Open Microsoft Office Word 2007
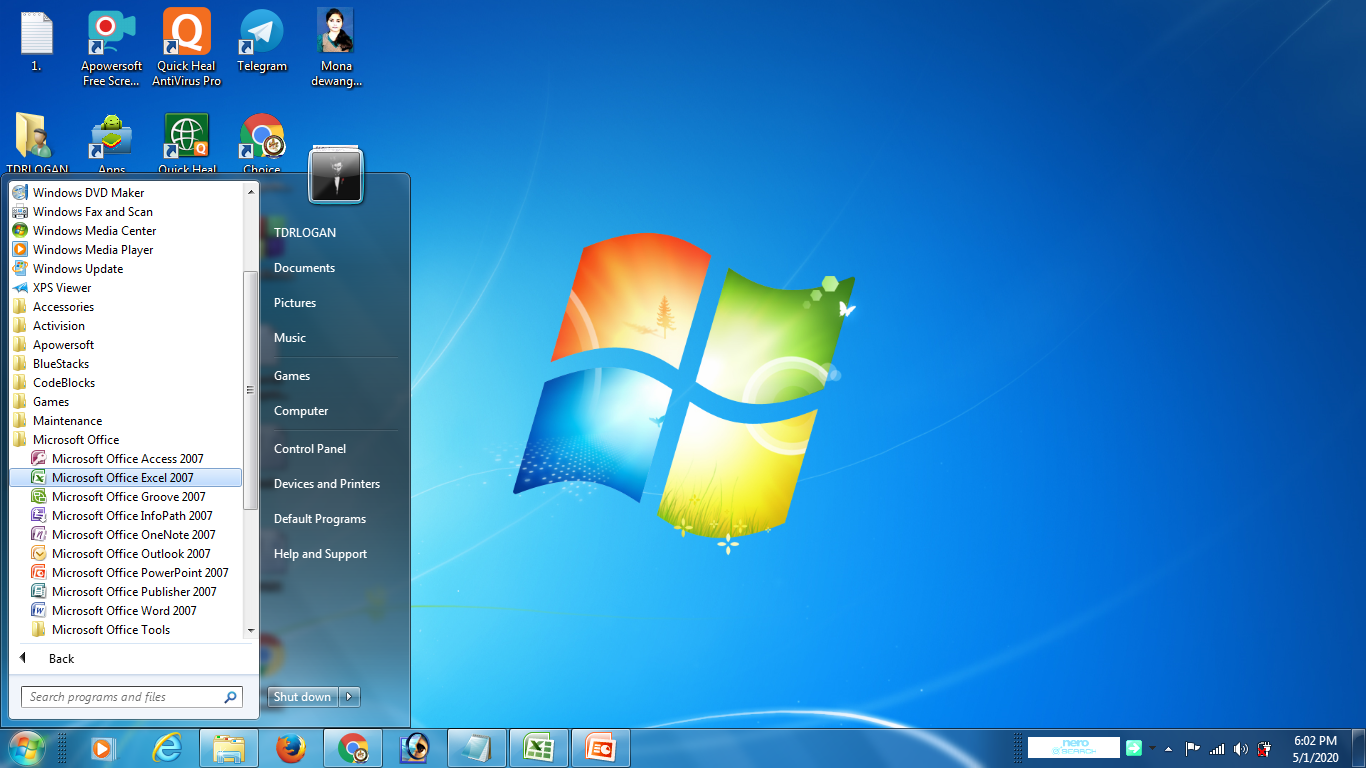This screenshot has height=768, width=1366. [125, 611]
